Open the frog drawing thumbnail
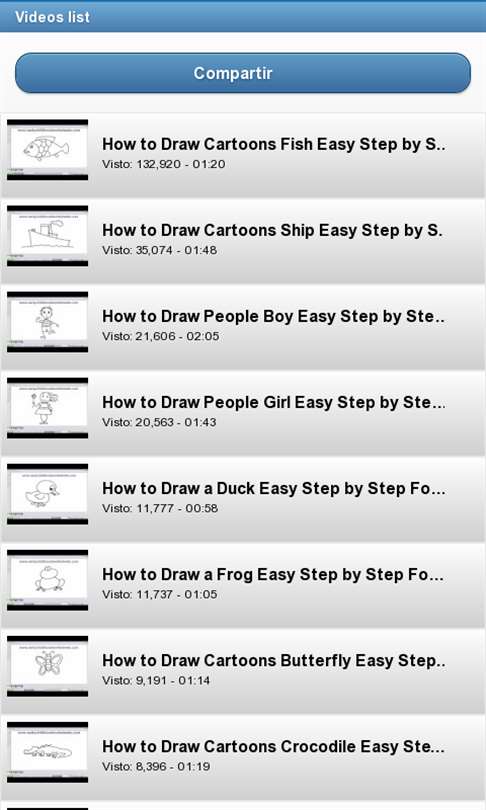Screen dimensions: 486x810 (48, 580)
